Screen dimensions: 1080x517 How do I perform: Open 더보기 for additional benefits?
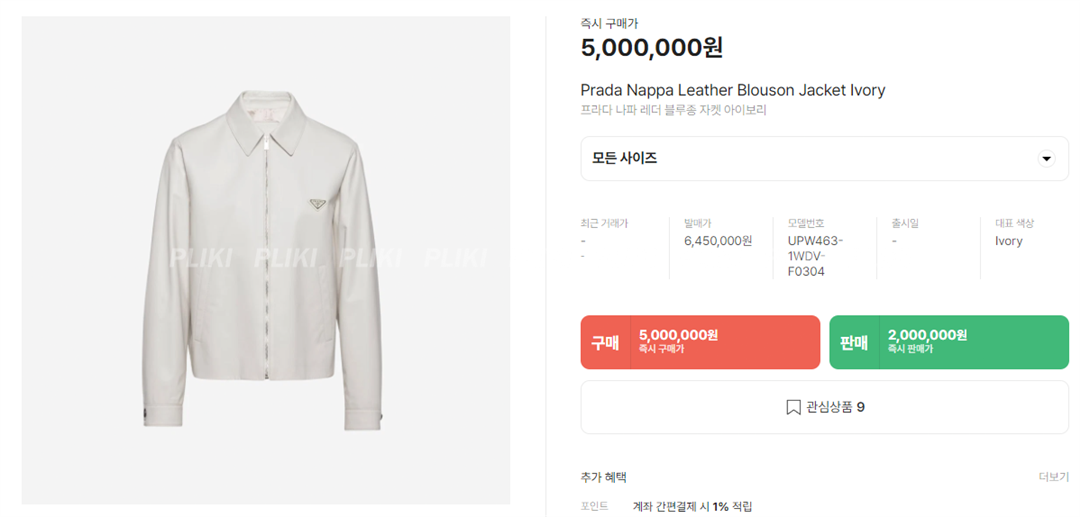pyautogui.click(x=1053, y=478)
